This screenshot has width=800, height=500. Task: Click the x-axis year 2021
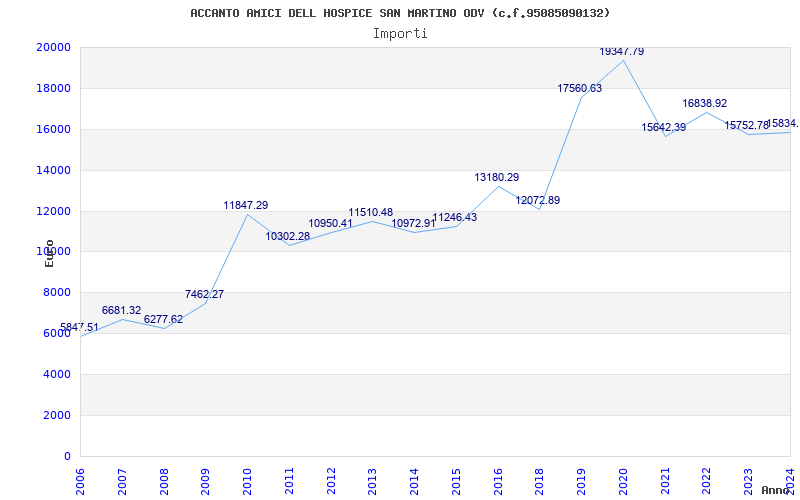665,481
